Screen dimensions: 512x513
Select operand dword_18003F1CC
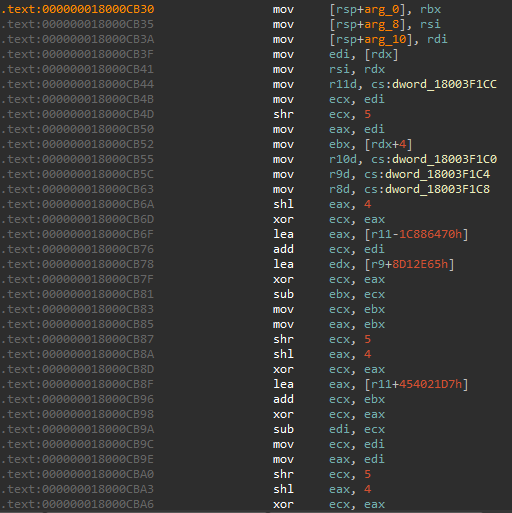444,84
